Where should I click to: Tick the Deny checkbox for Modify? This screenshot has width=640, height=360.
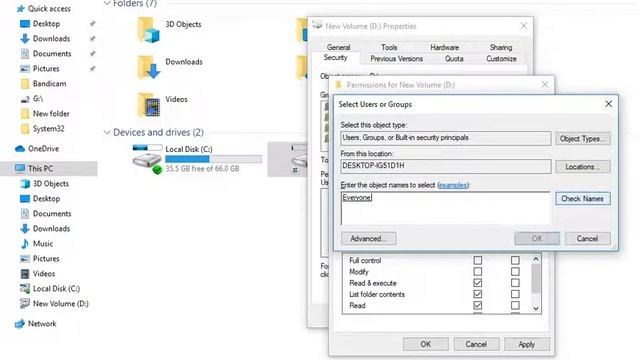tap(515, 271)
